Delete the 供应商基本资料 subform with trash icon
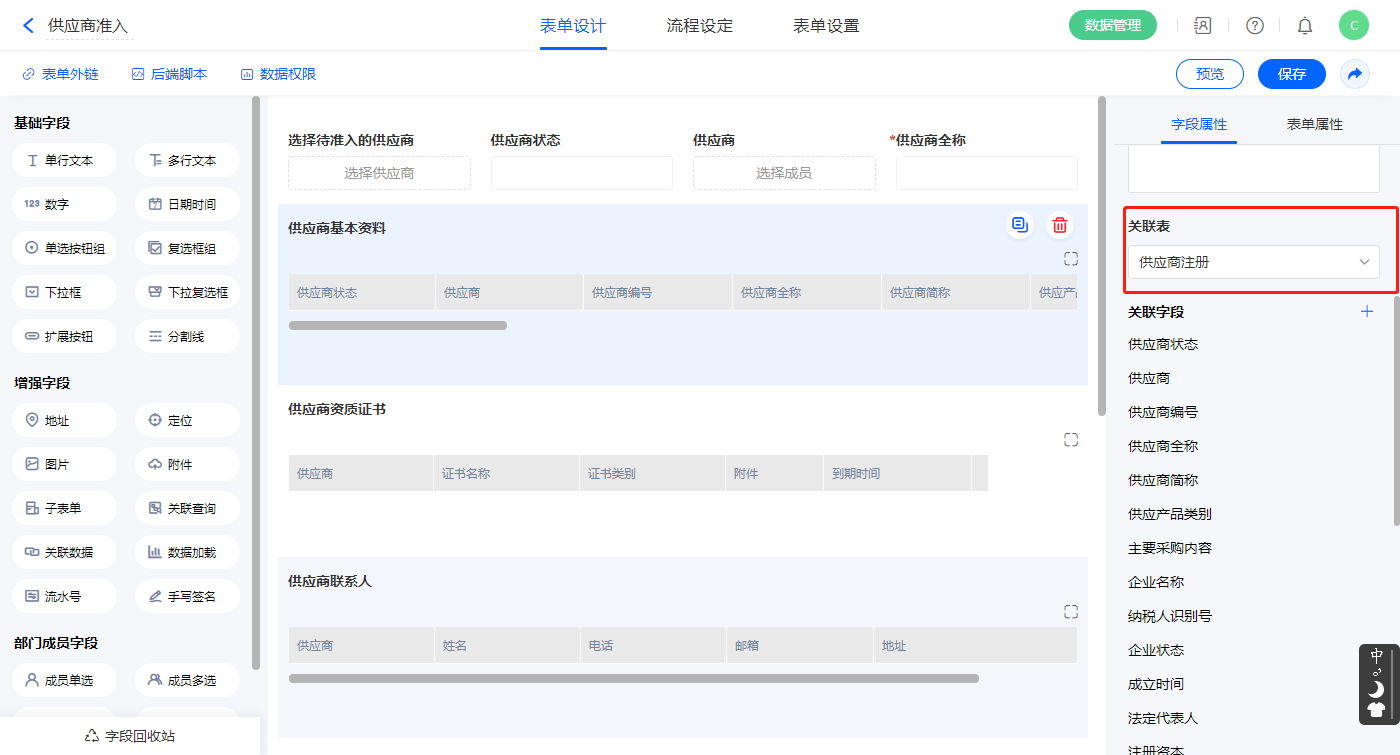The image size is (1400, 755). pos(1059,226)
